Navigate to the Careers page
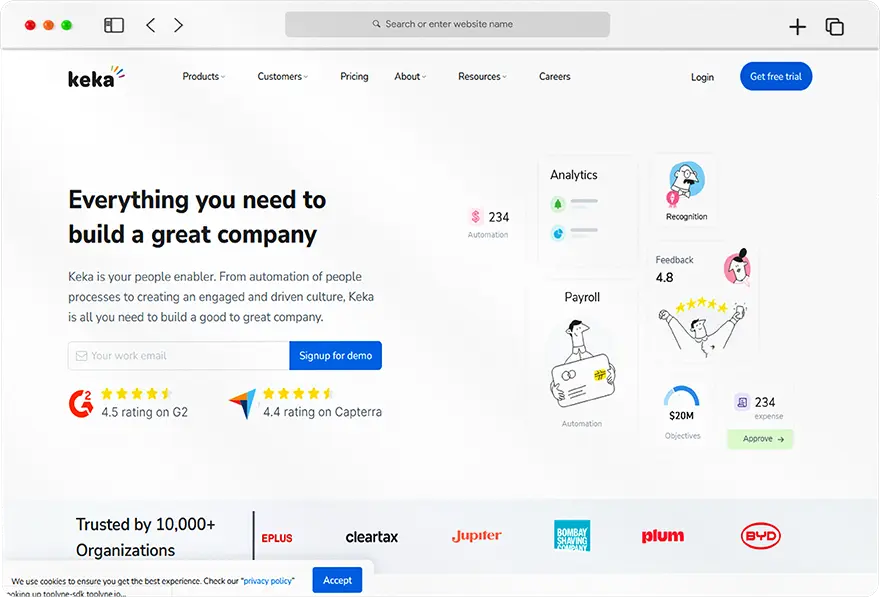The height and width of the screenshot is (597, 880). [x=554, y=76]
